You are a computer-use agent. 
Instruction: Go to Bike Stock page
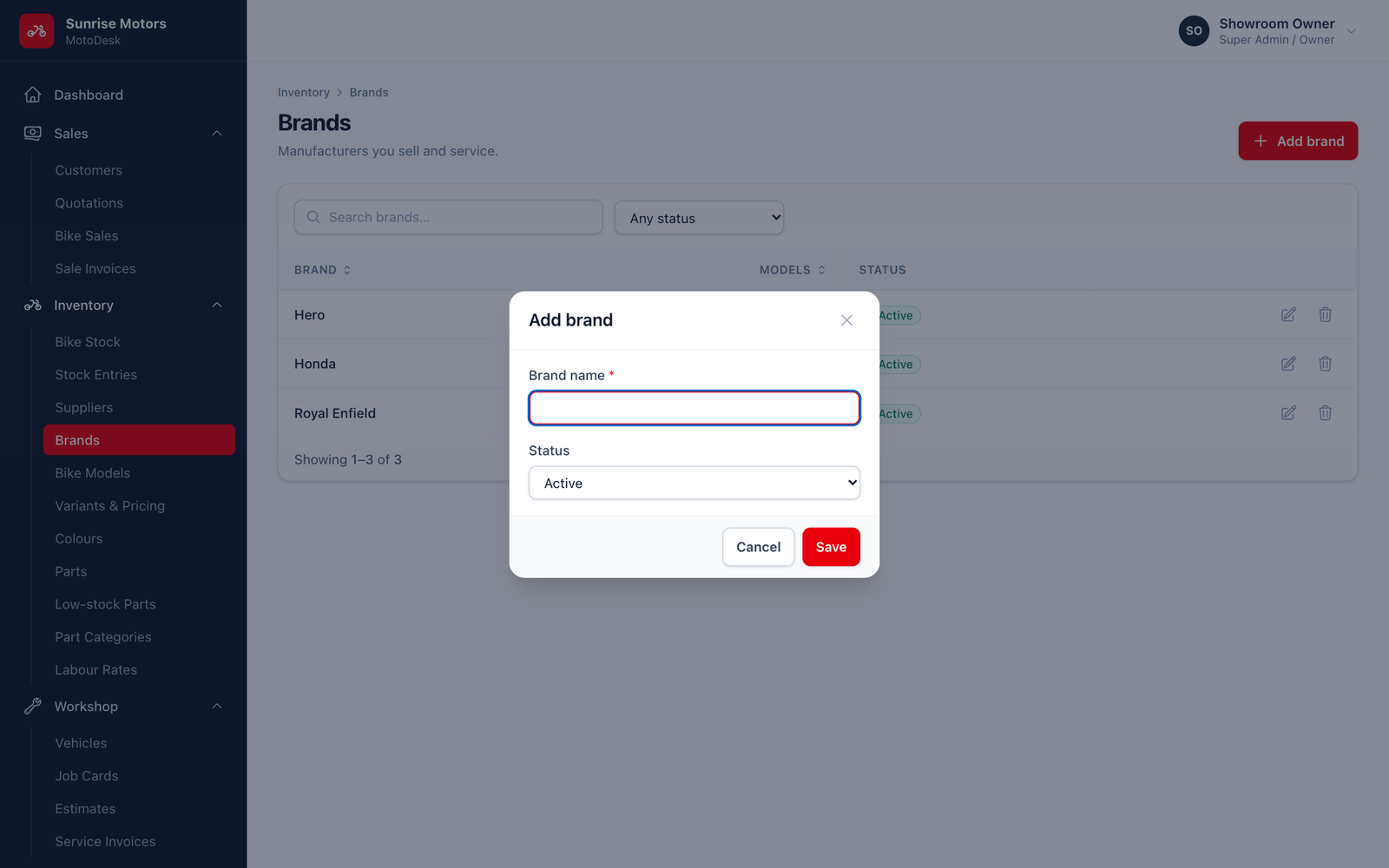(88, 342)
